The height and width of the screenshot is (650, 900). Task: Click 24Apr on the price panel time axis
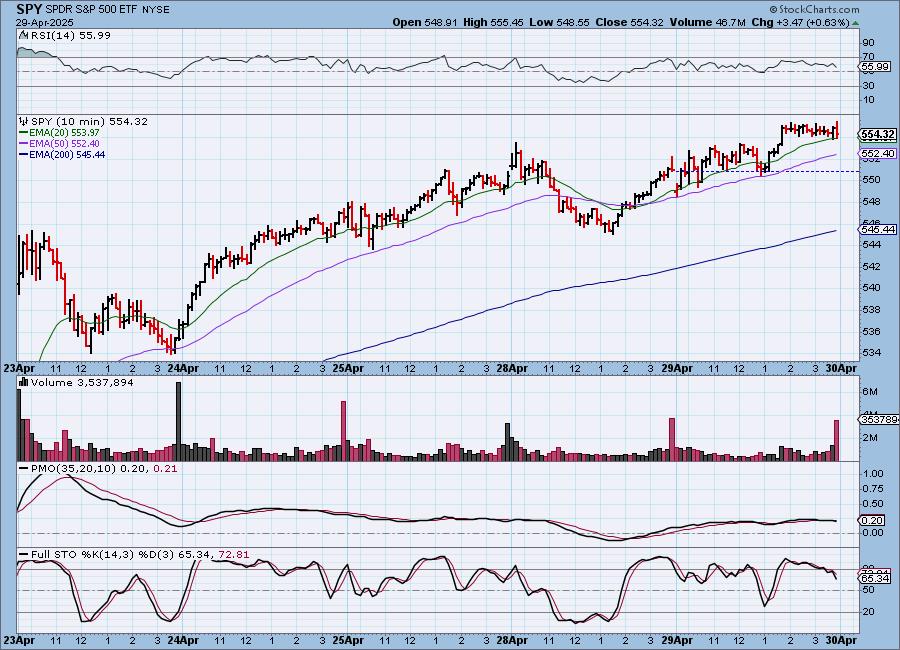[x=183, y=368]
